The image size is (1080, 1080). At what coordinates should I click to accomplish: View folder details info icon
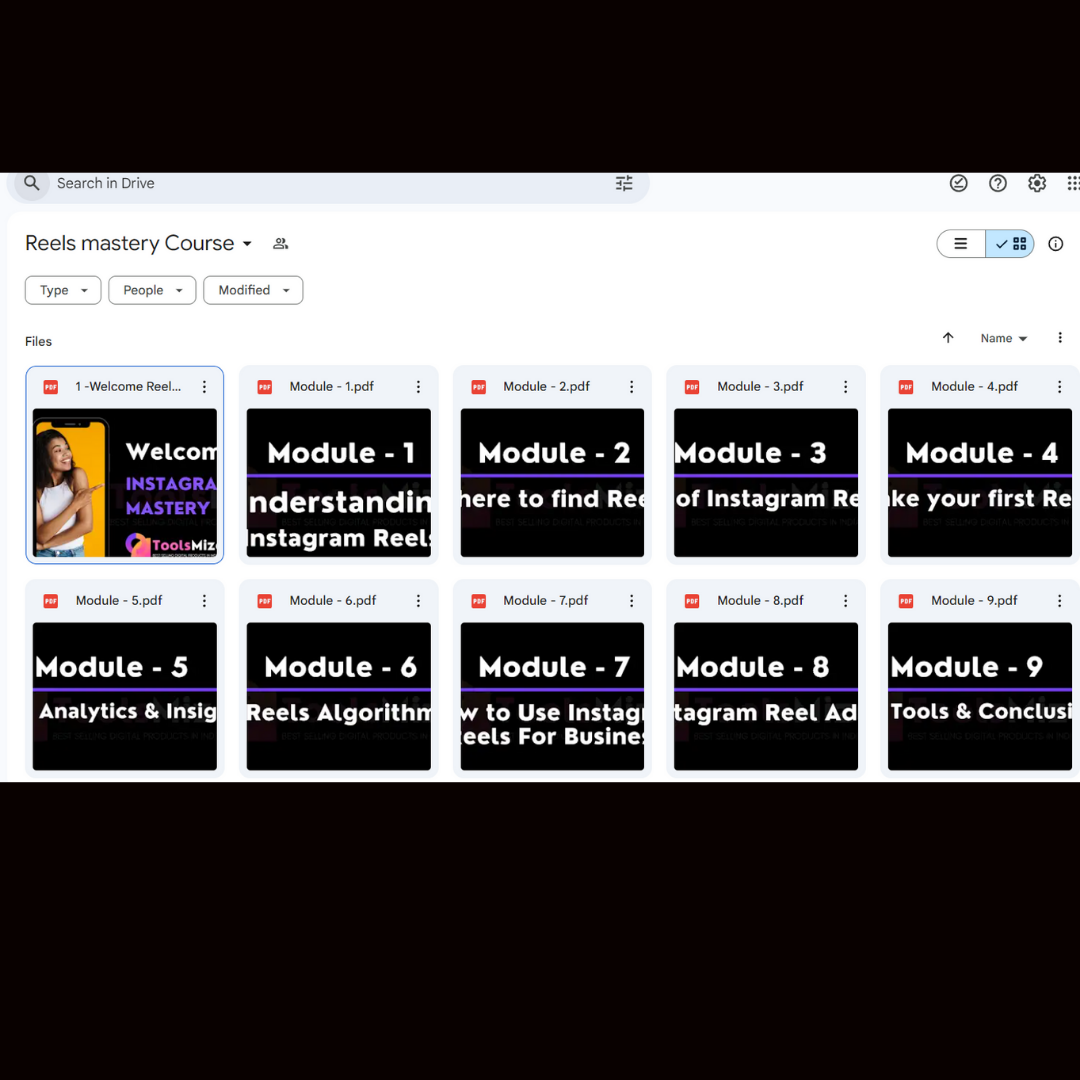(x=1056, y=244)
